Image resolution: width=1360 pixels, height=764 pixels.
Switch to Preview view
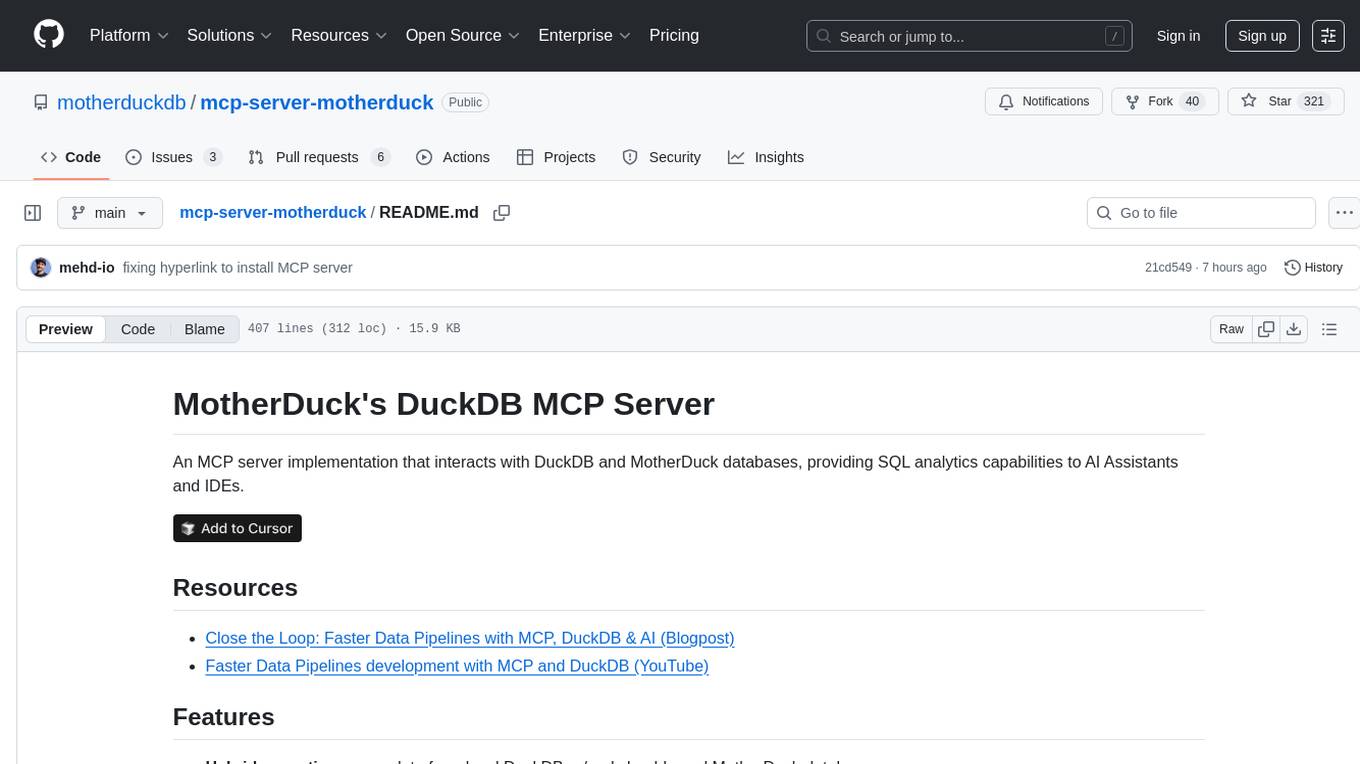[66, 329]
